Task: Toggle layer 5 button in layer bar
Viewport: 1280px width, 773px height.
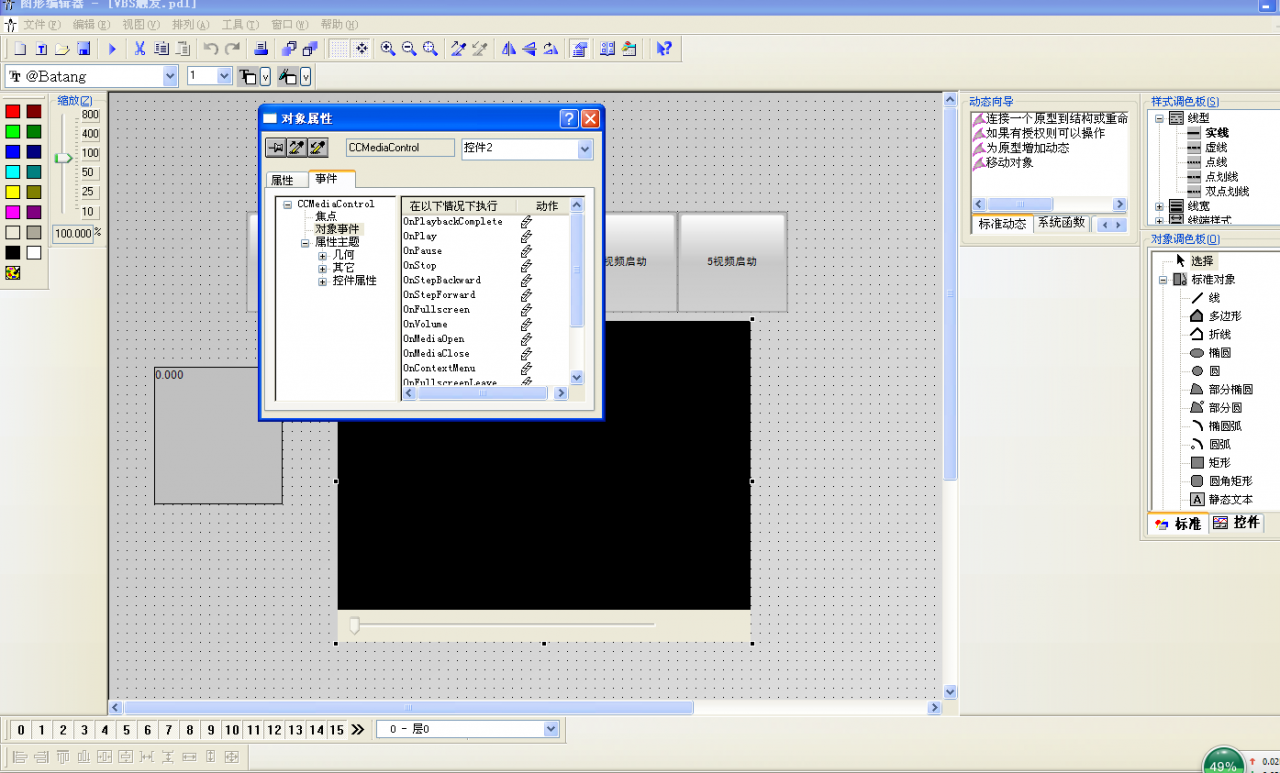Action: point(126,730)
